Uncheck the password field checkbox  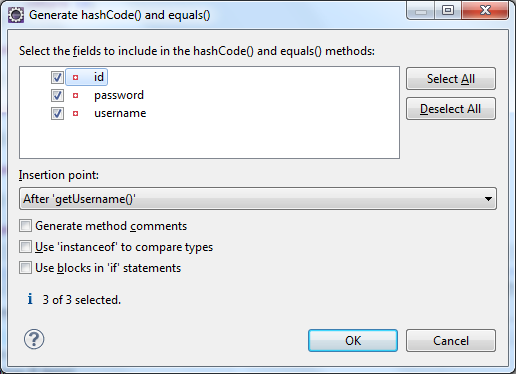pyautogui.click(x=57, y=95)
